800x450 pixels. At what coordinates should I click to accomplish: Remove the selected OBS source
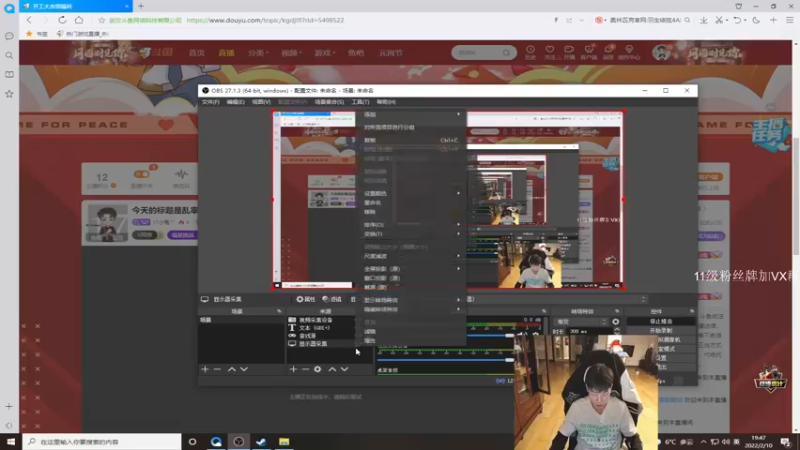305,369
